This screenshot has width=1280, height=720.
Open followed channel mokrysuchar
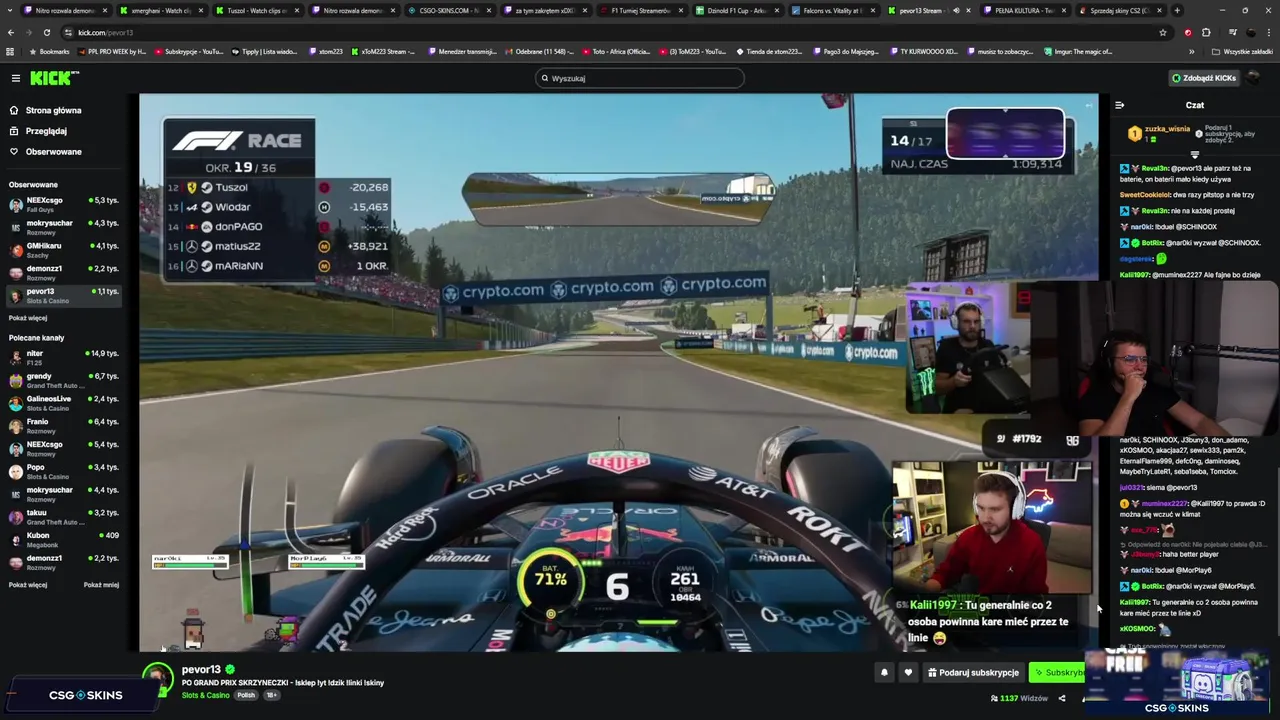tap(62, 227)
